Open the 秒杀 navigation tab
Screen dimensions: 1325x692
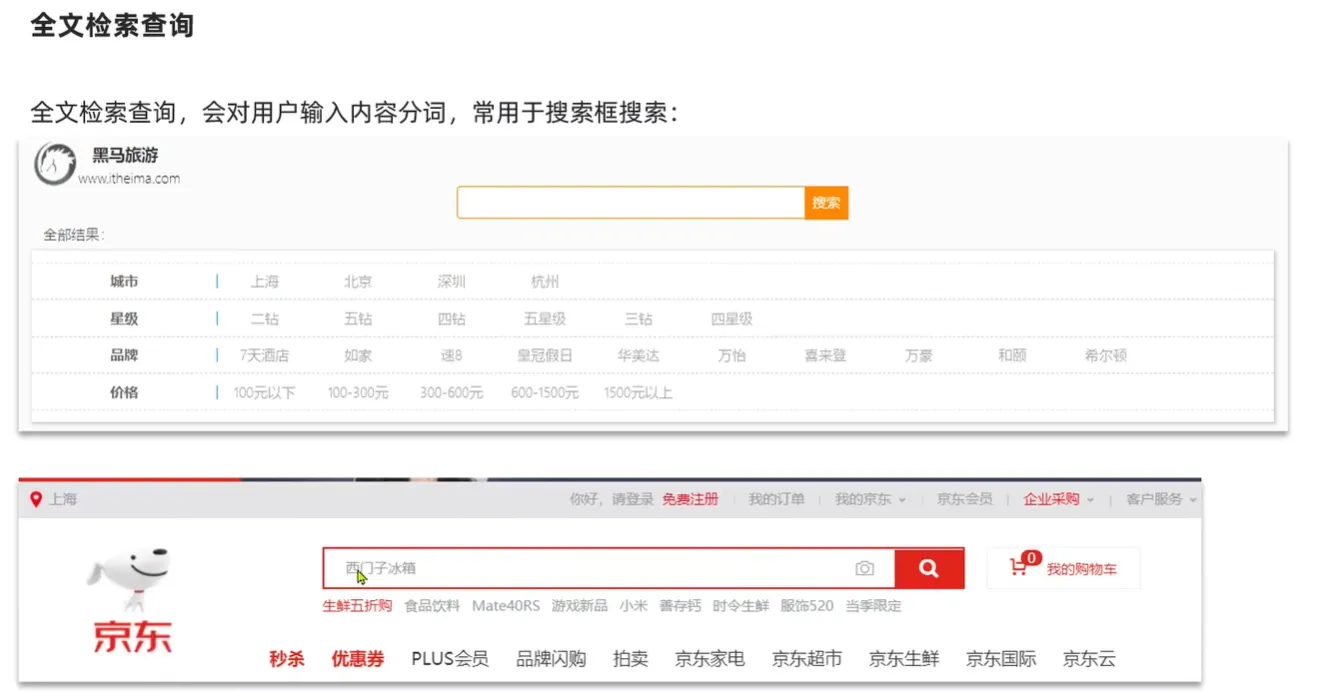click(x=286, y=659)
